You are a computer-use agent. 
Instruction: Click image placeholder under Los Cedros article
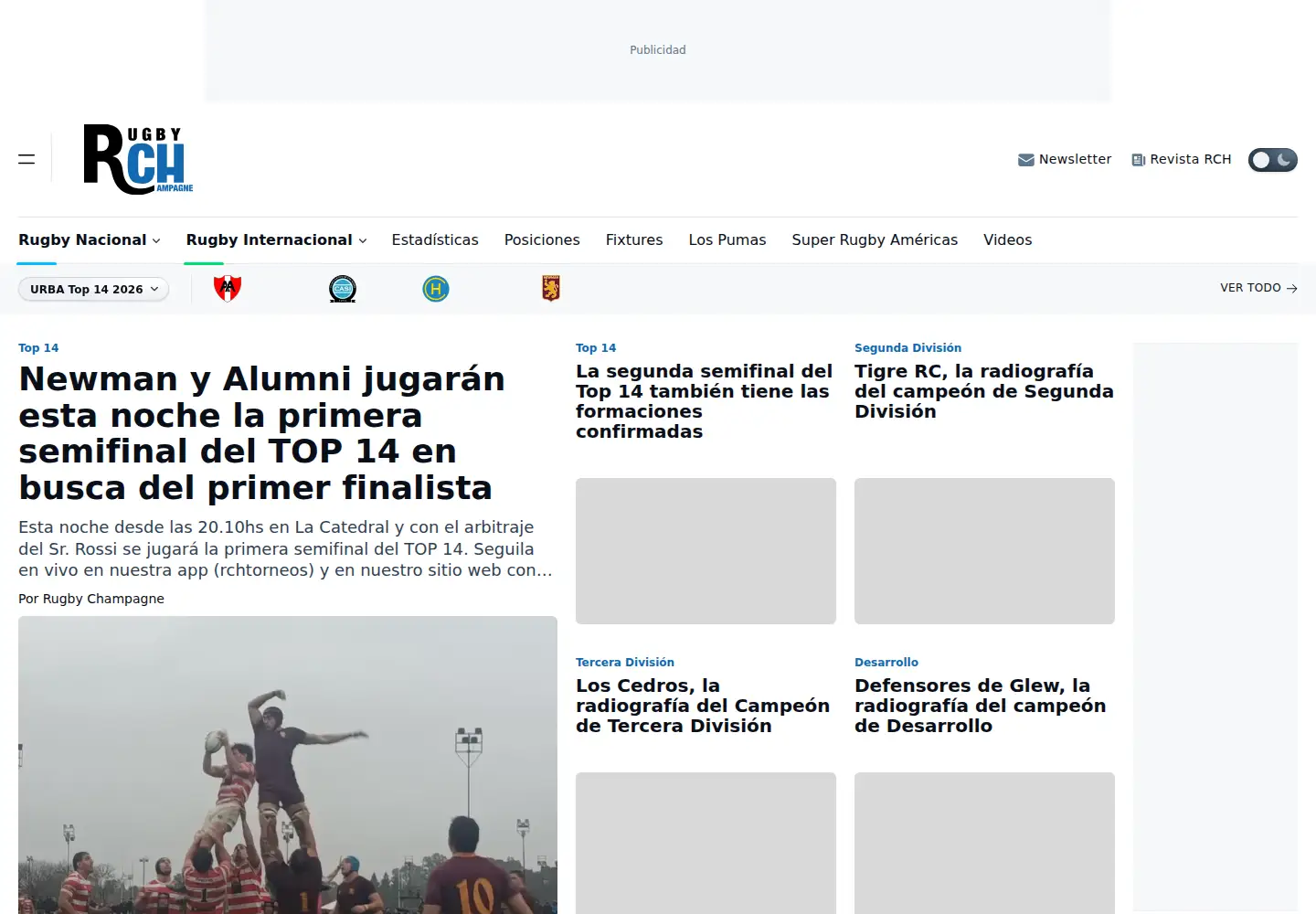(706, 843)
